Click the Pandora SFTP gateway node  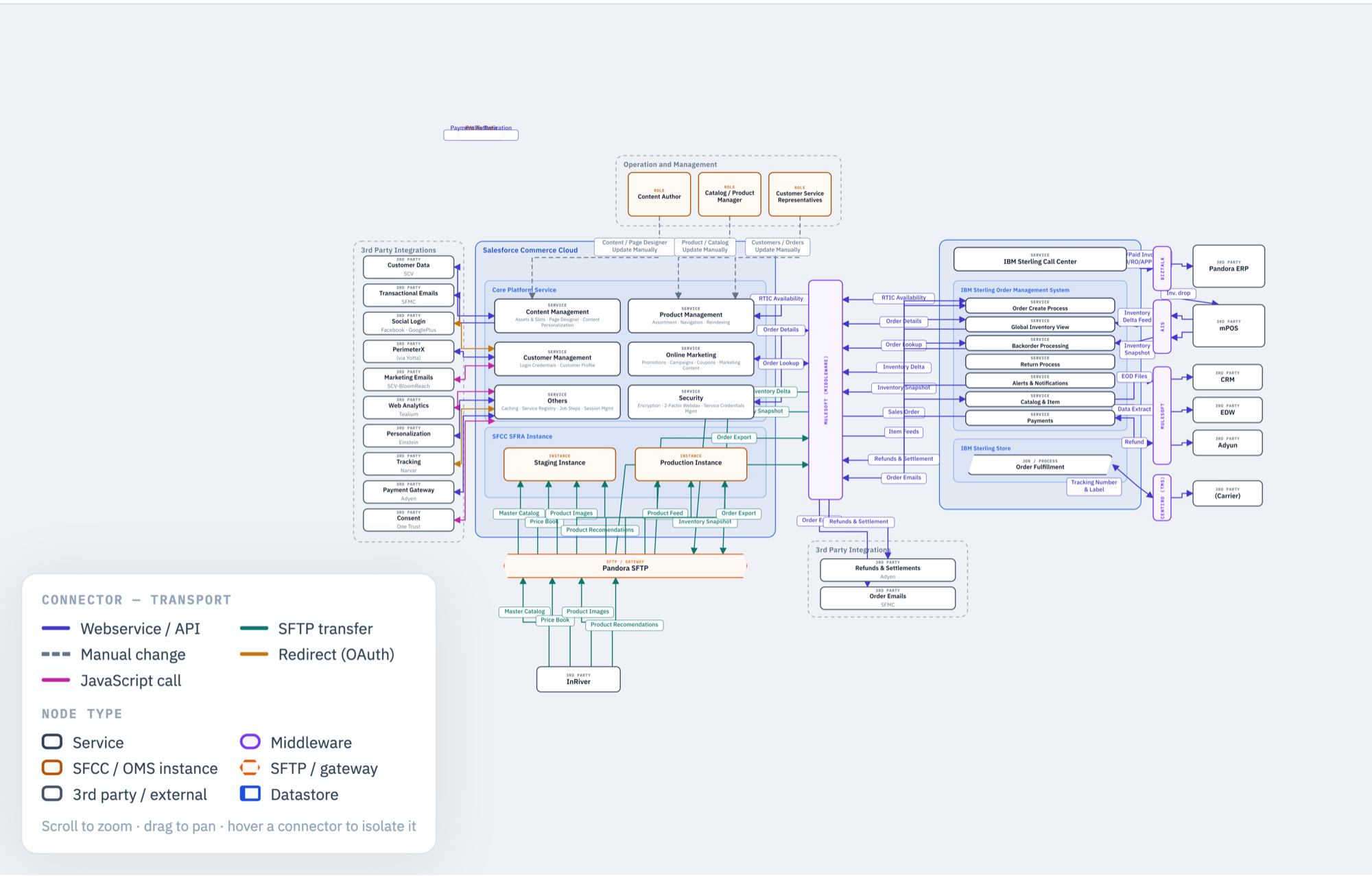coord(625,566)
